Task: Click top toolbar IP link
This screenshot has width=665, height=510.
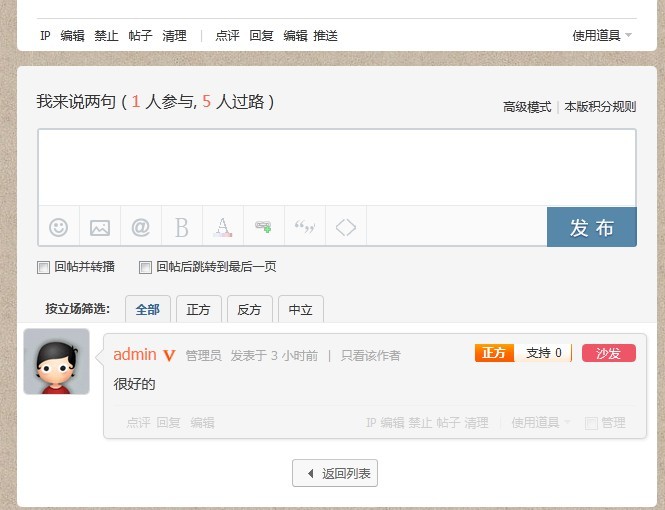Action: 45,36
